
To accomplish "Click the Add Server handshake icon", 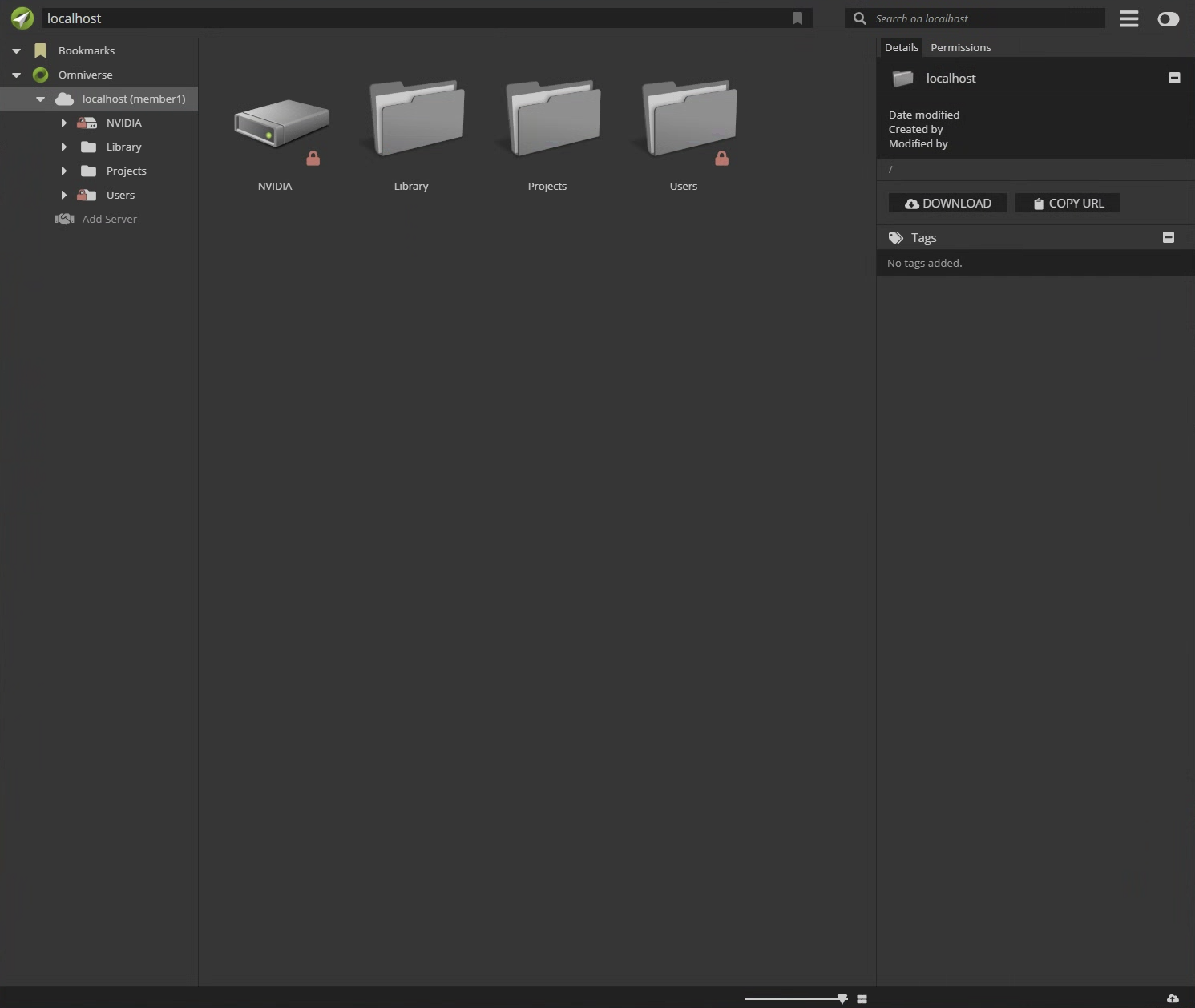I will pos(64,219).
